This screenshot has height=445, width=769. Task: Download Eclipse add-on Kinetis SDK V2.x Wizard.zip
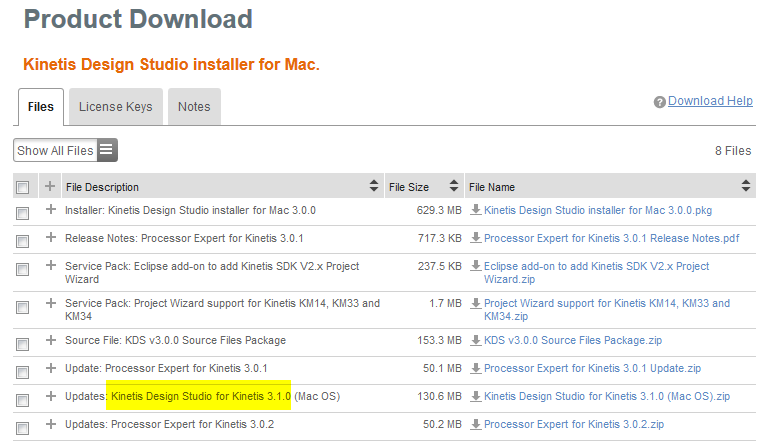coord(596,272)
